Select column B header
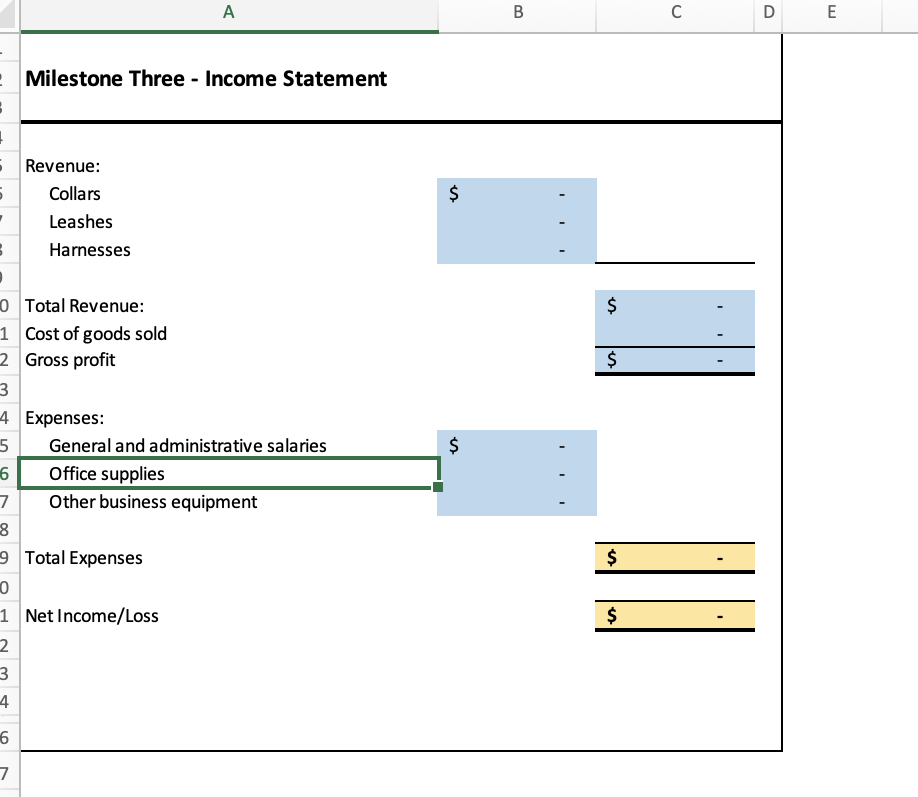The image size is (918, 797). click(x=516, y=14)
